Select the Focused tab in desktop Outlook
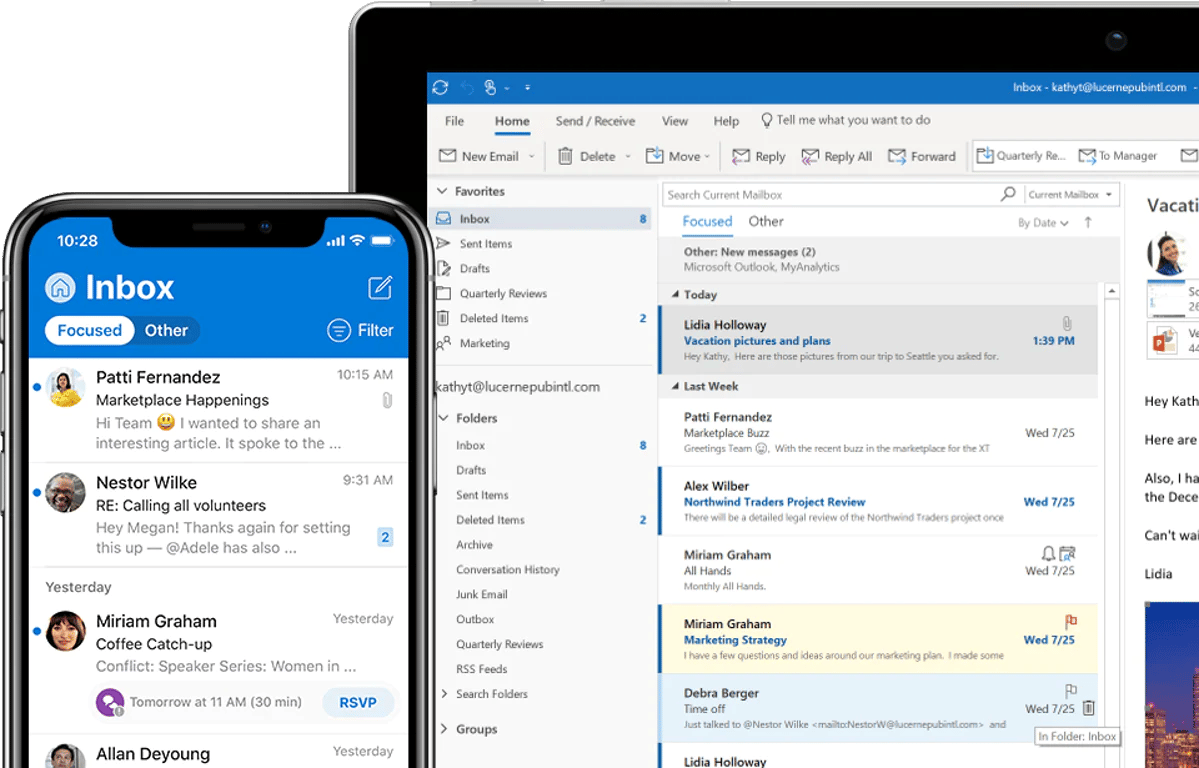Image resolution: width=1199 pixels, height=768 pixels. tap(707, 222)
